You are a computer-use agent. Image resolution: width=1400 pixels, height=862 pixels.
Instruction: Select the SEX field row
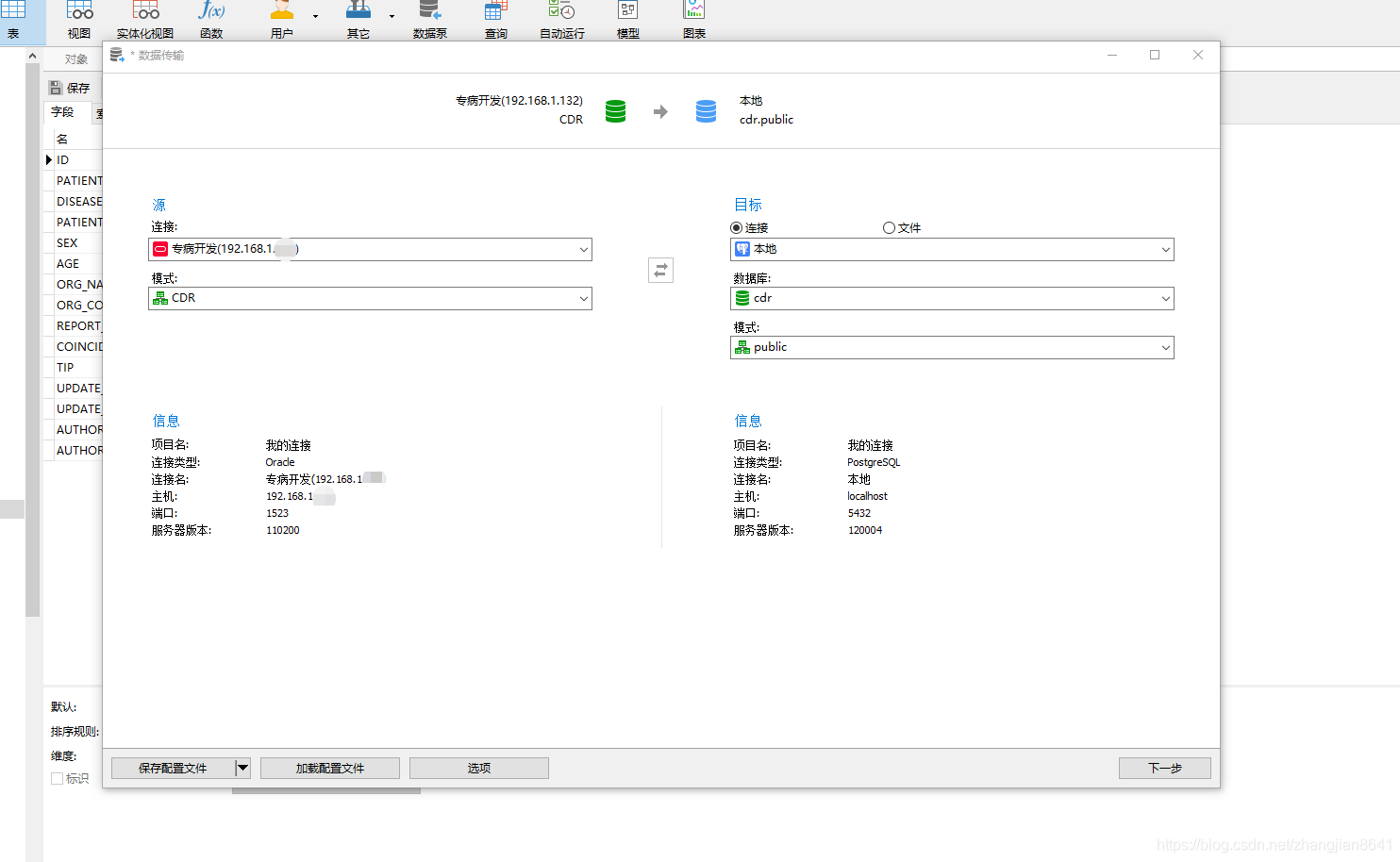74,243
